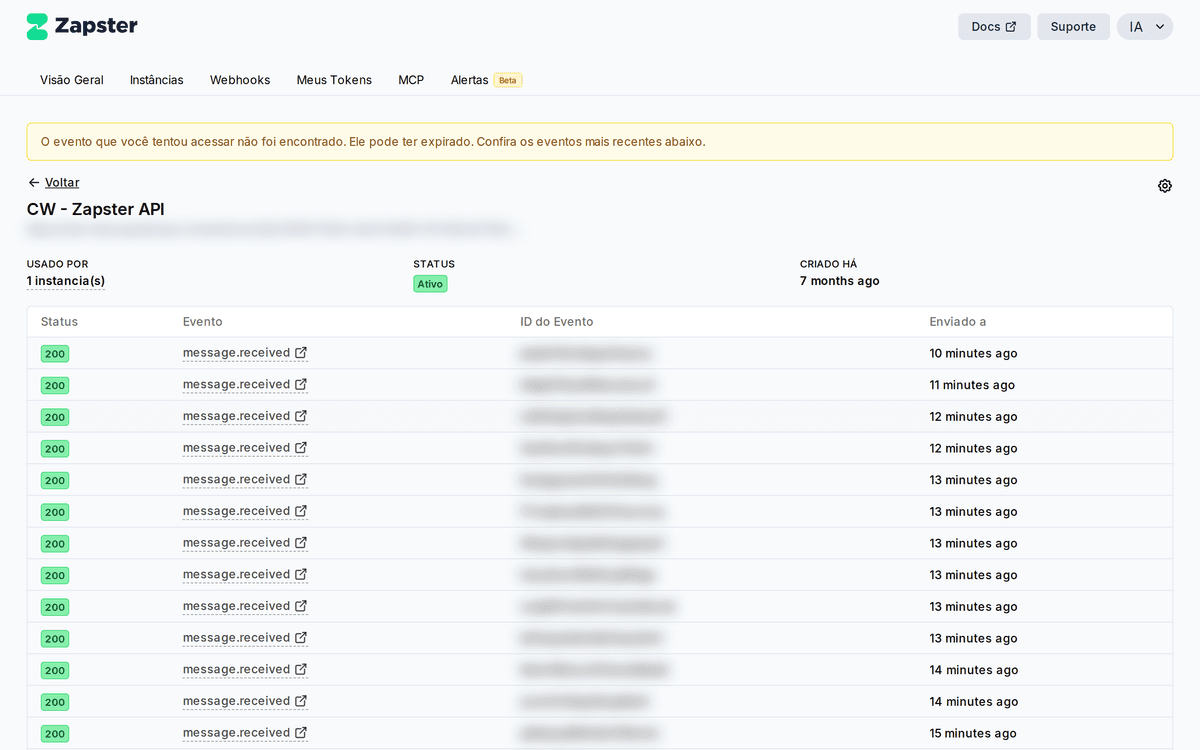Open the MCP tab
The height and width of the screenshot is (750, 1200).
click(x=411, y=79)
